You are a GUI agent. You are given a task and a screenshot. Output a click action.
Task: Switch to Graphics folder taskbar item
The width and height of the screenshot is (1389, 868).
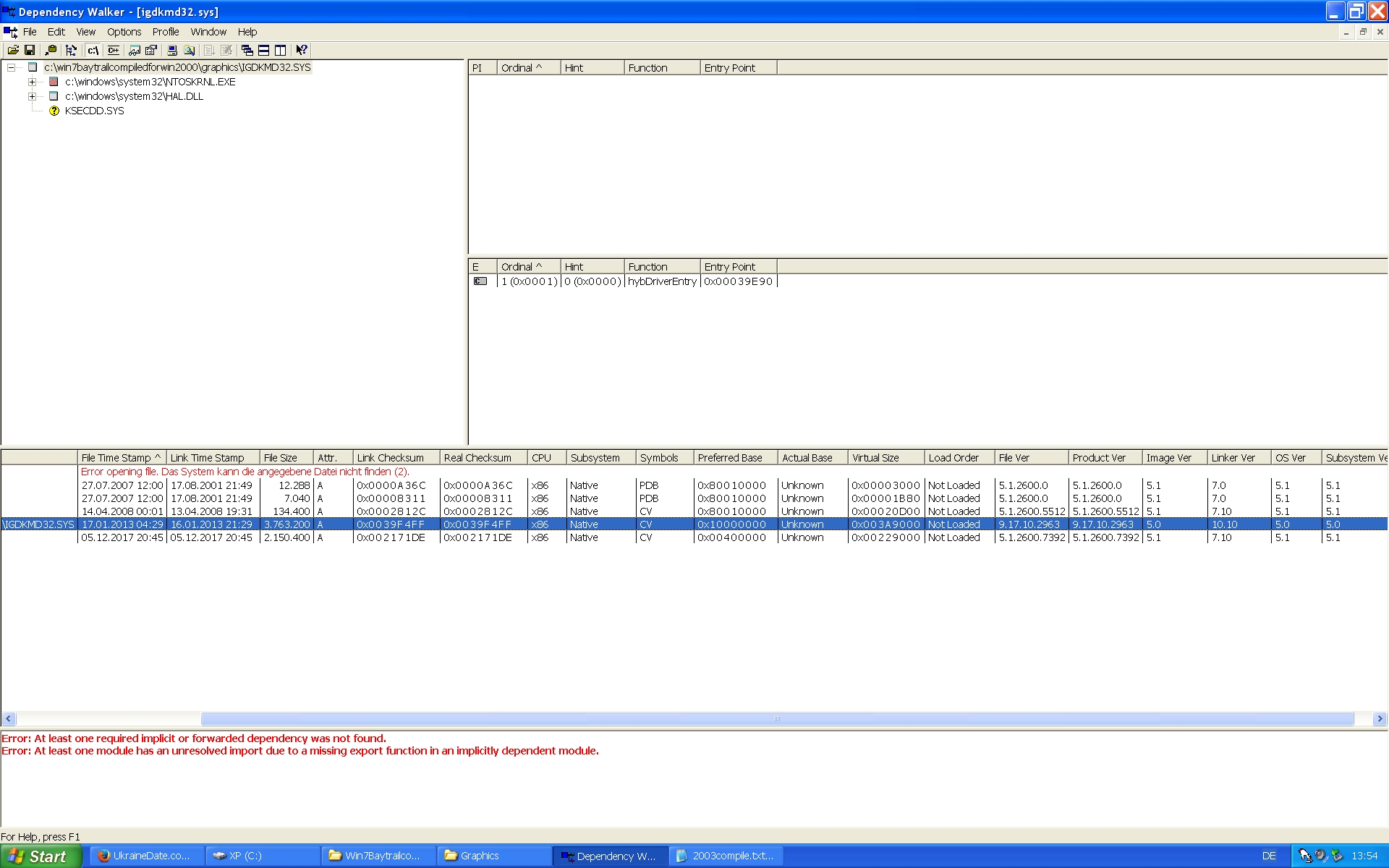tap(494, 856)
